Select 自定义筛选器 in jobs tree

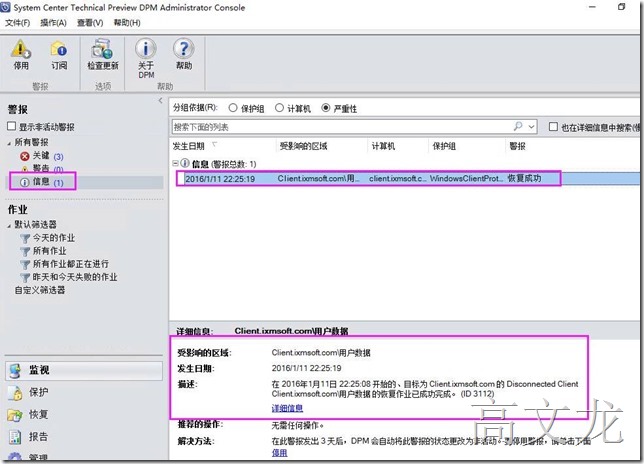pyautogui.click(x=40, y=290)
